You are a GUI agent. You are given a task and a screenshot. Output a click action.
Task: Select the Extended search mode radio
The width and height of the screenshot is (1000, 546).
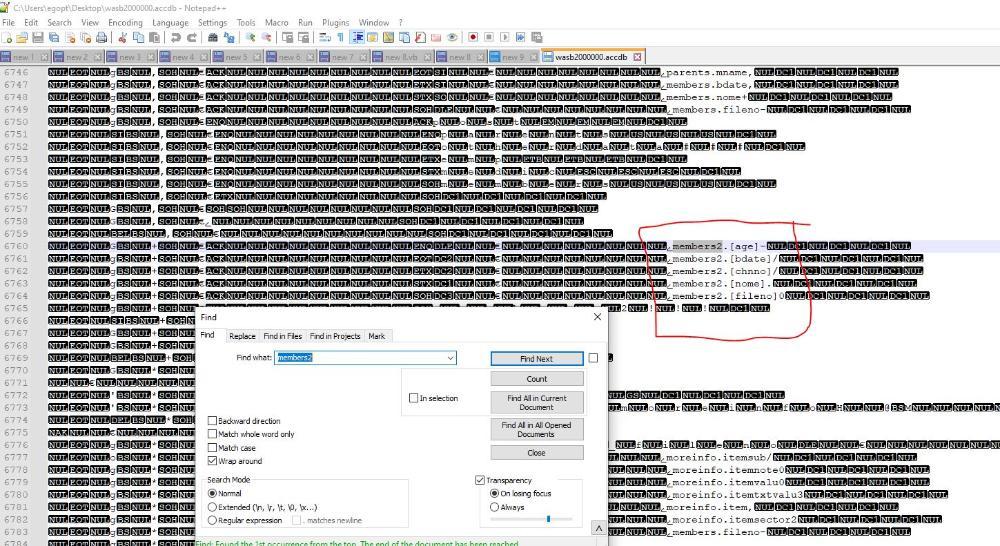pyautogui.click(x=212, y=507)
